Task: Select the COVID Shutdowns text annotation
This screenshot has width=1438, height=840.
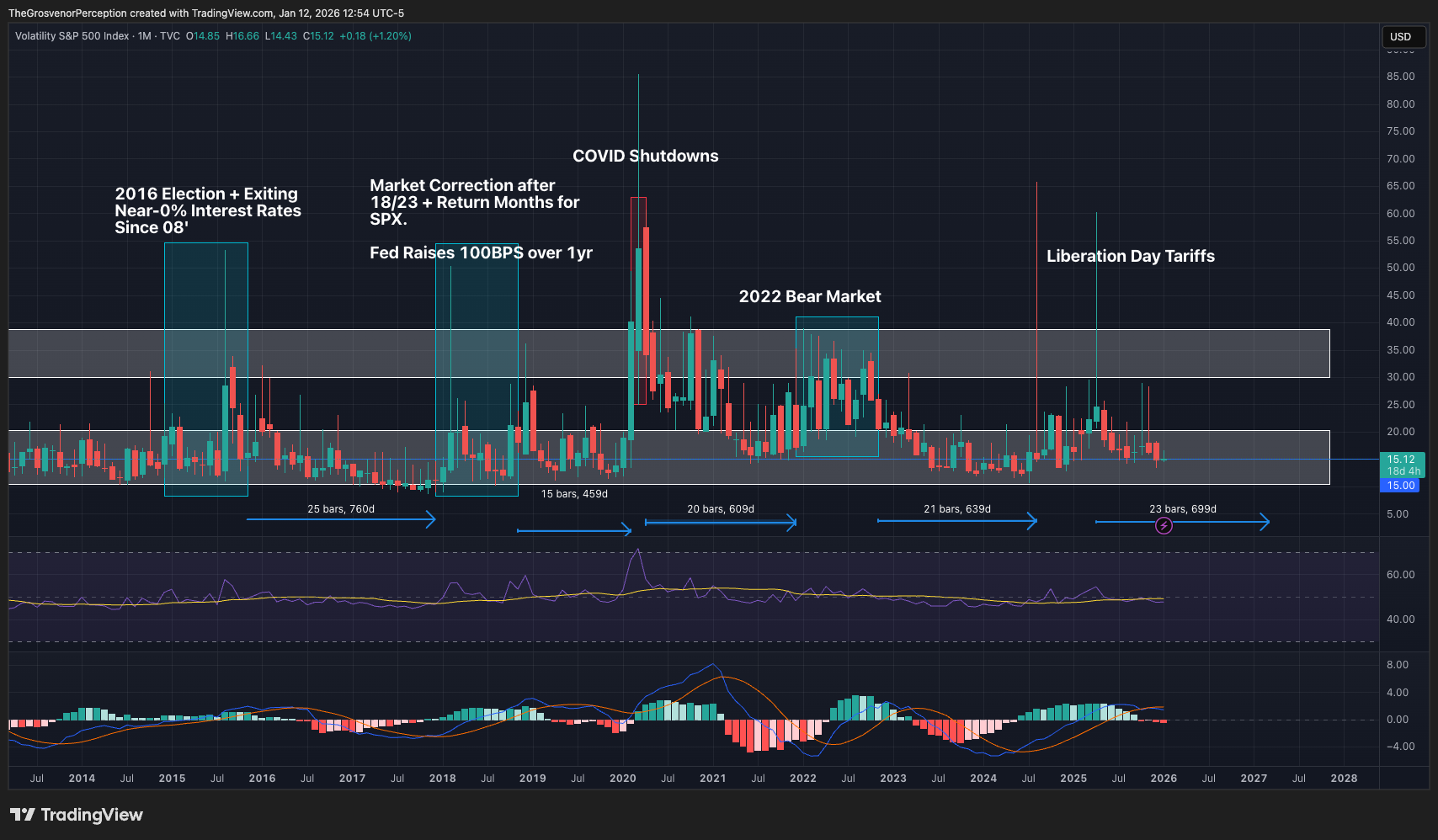Action: coord(645,156)
